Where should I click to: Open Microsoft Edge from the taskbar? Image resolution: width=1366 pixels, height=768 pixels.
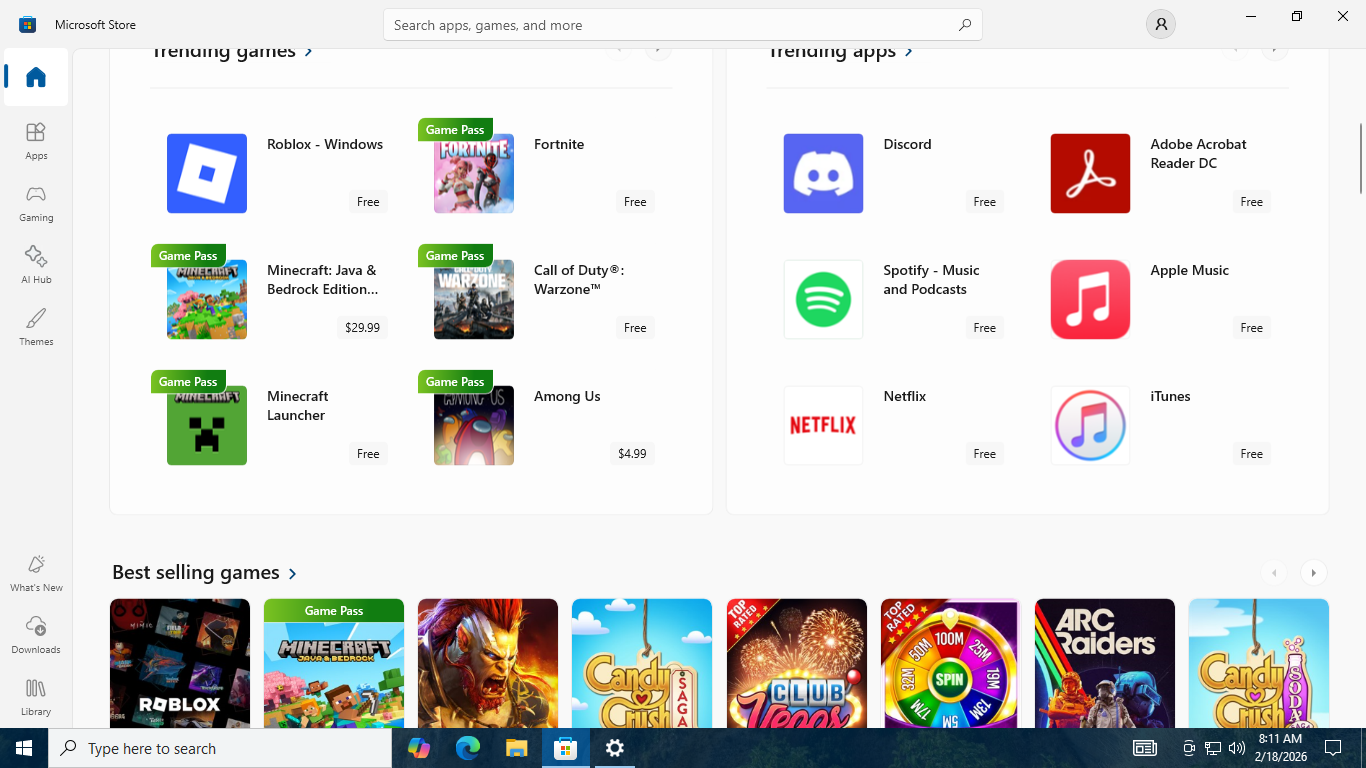(468, 748)
